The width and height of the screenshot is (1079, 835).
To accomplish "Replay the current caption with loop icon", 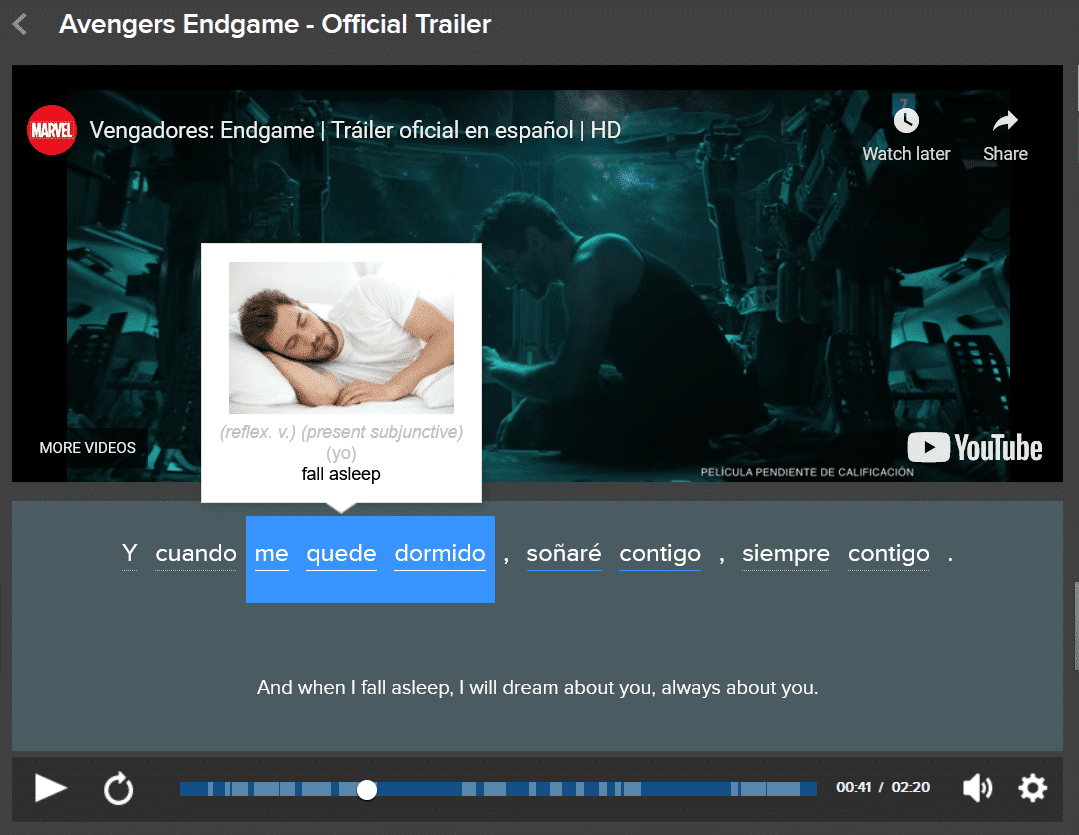I will click(118, 788).
